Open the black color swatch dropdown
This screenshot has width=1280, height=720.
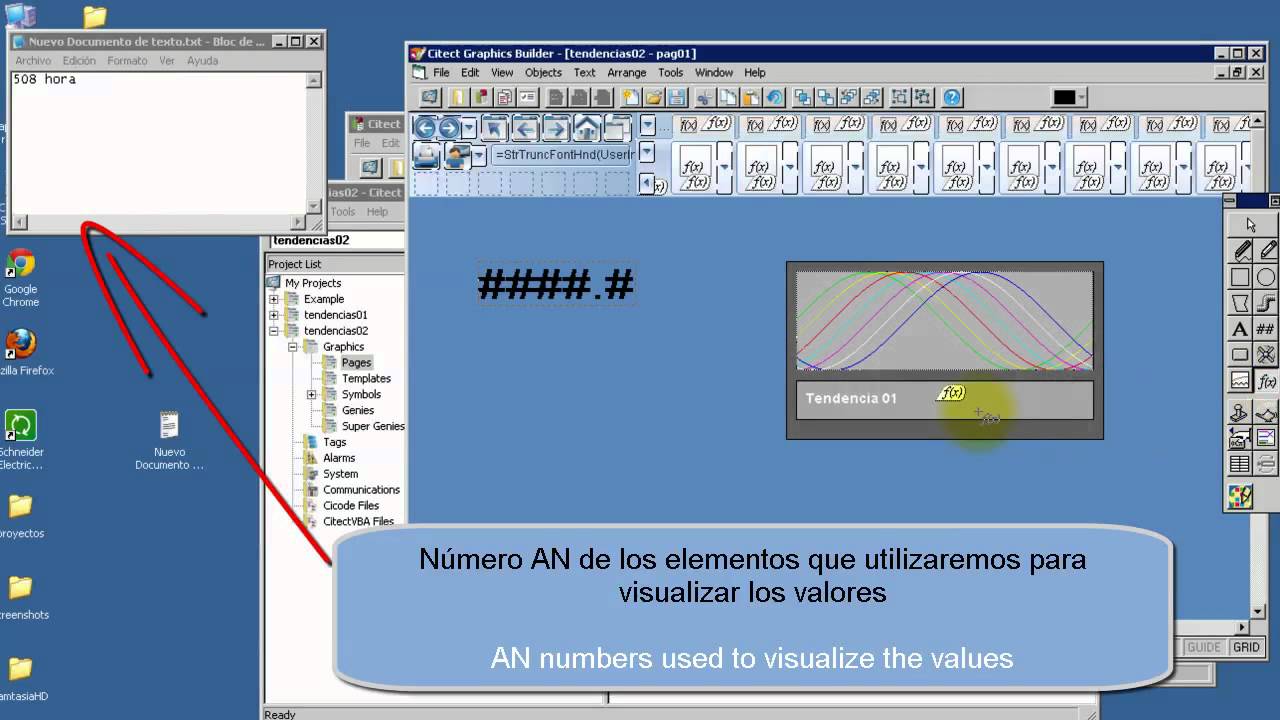[1082, 97]
